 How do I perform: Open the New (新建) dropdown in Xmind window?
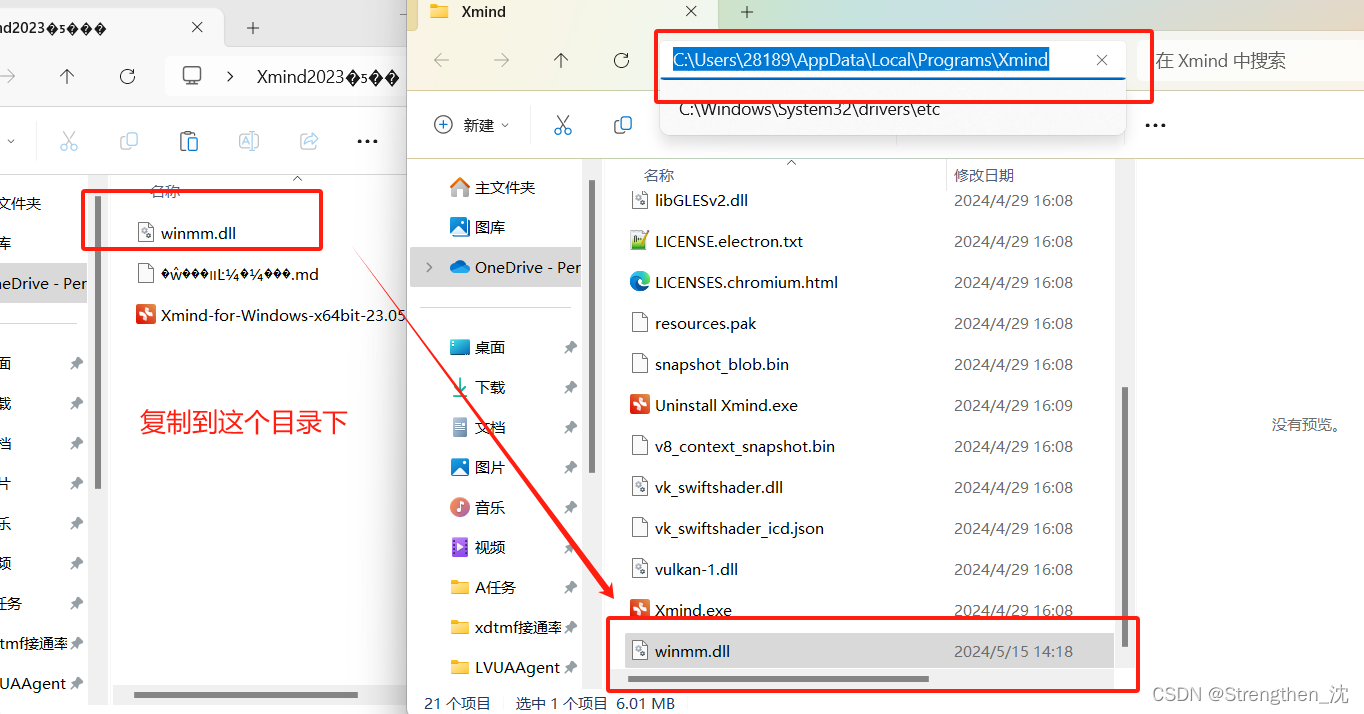coord(472,125)
